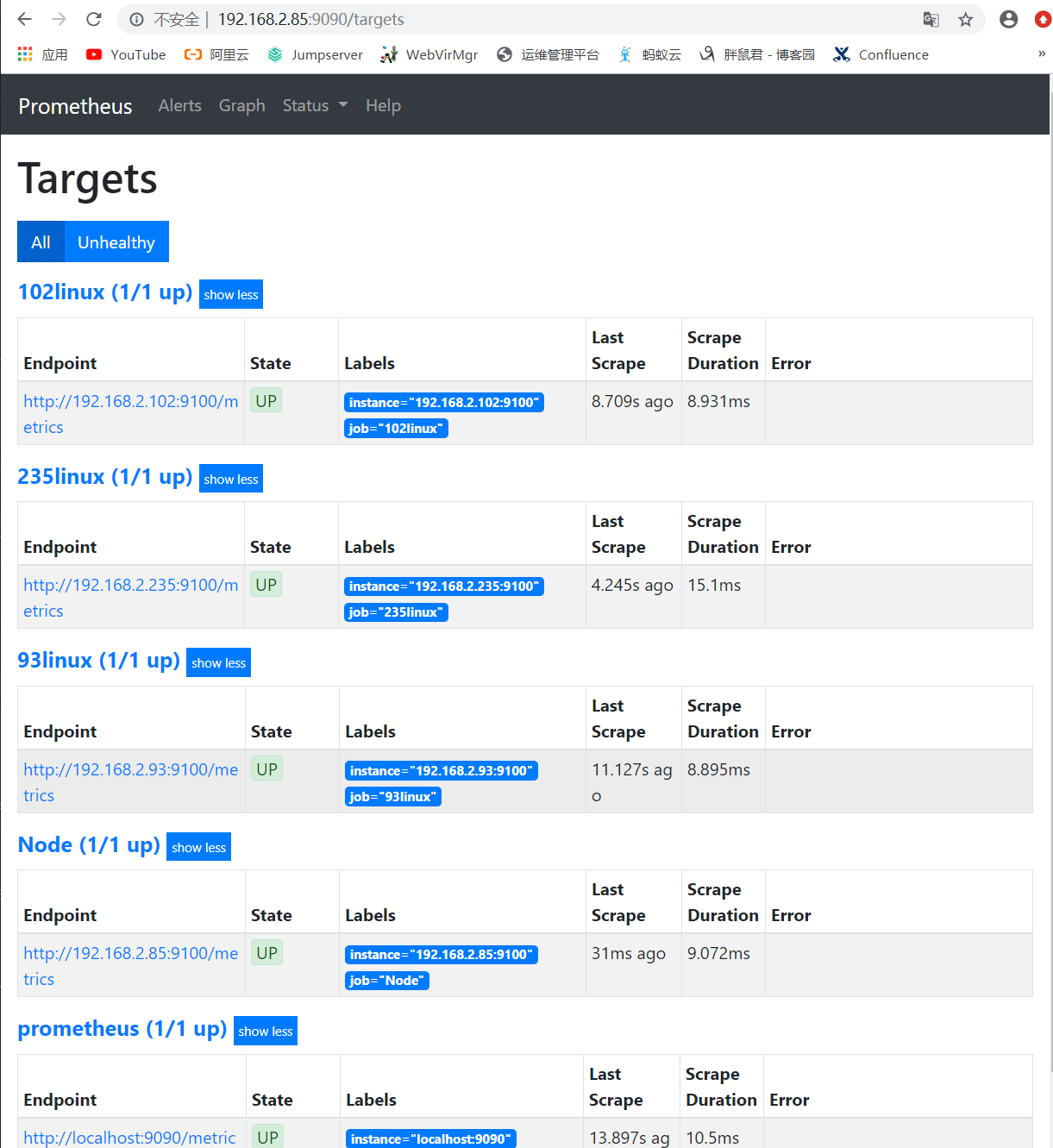Click the UP state badge for 235linux
Screen dimensions: 1053x1148
266,584
